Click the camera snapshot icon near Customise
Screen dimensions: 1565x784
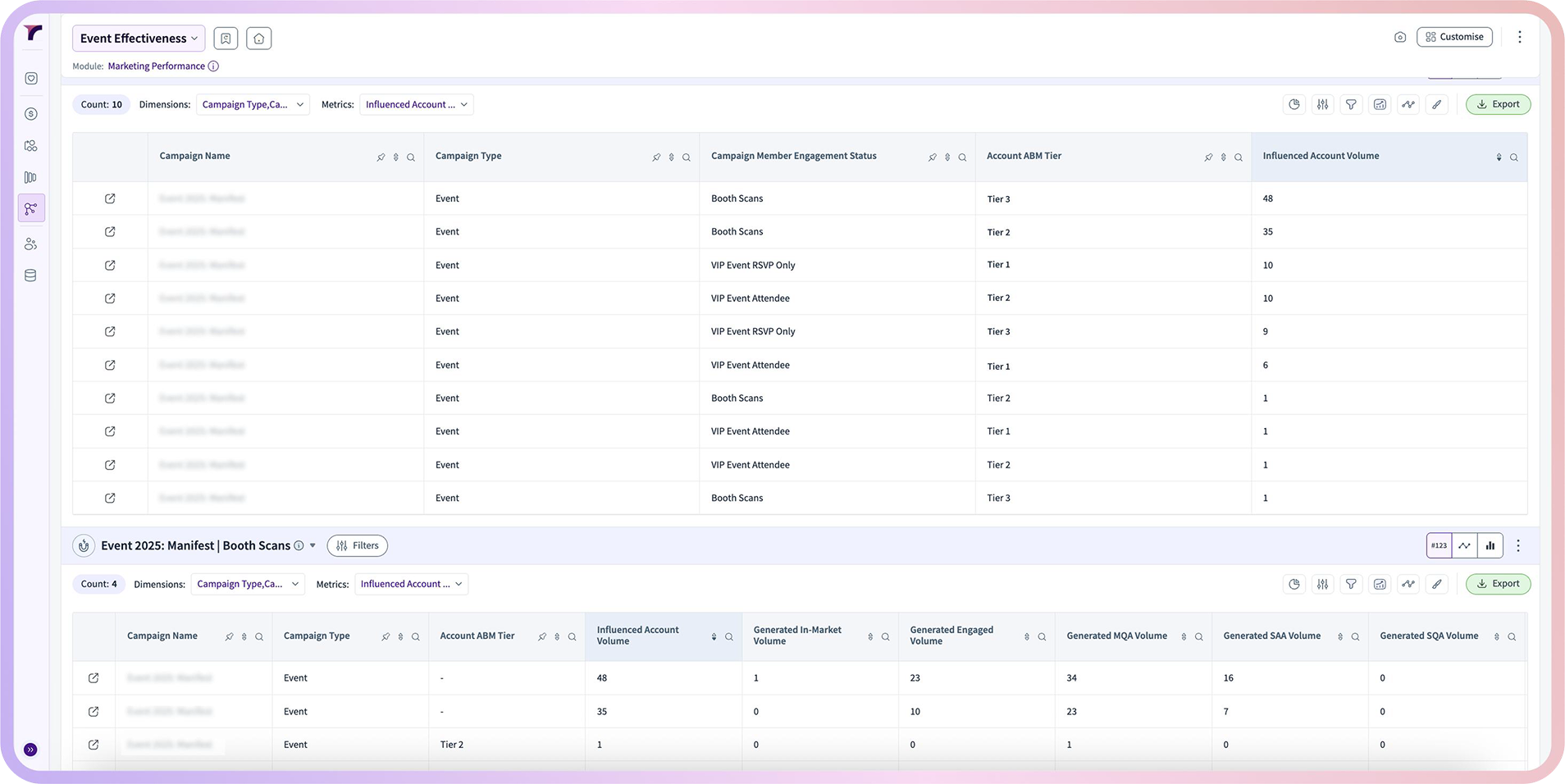click(1399, 37)
